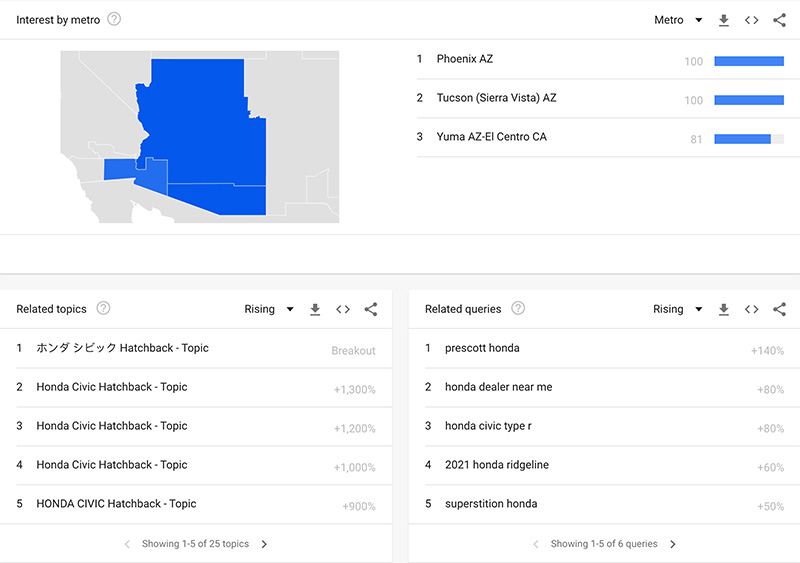
Task: Click the Tucson interest bar
Action: 749,100
